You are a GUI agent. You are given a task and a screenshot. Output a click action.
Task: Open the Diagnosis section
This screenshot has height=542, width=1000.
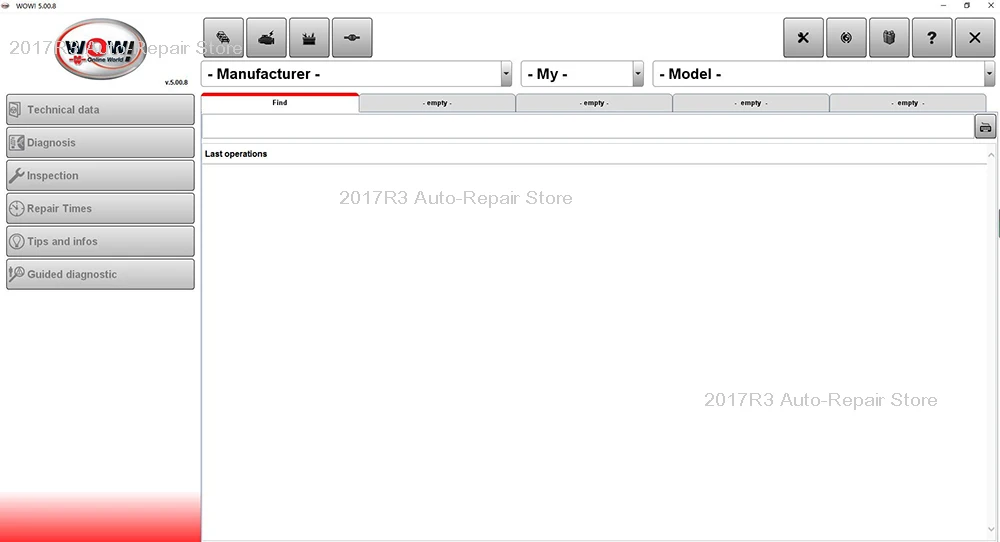click(x=100, y=143)
